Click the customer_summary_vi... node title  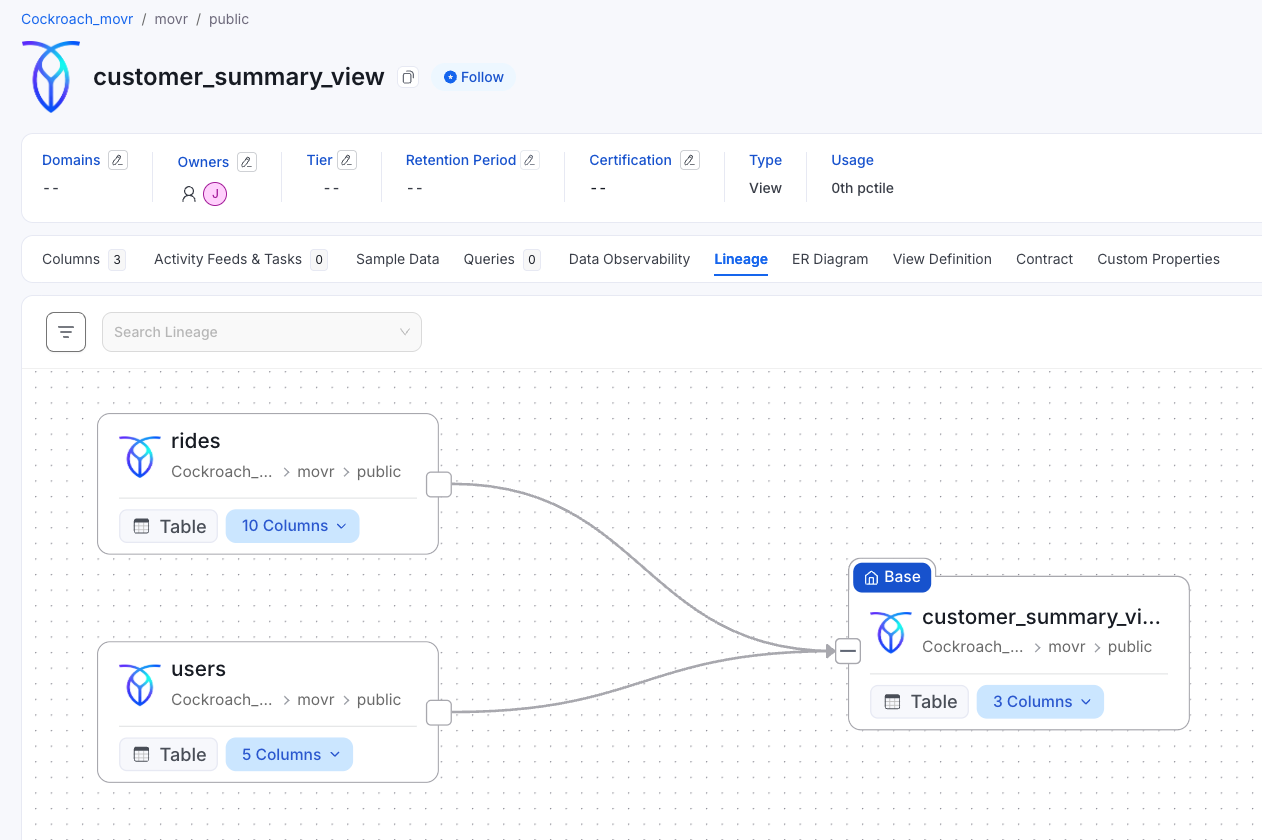[1041, 617]
